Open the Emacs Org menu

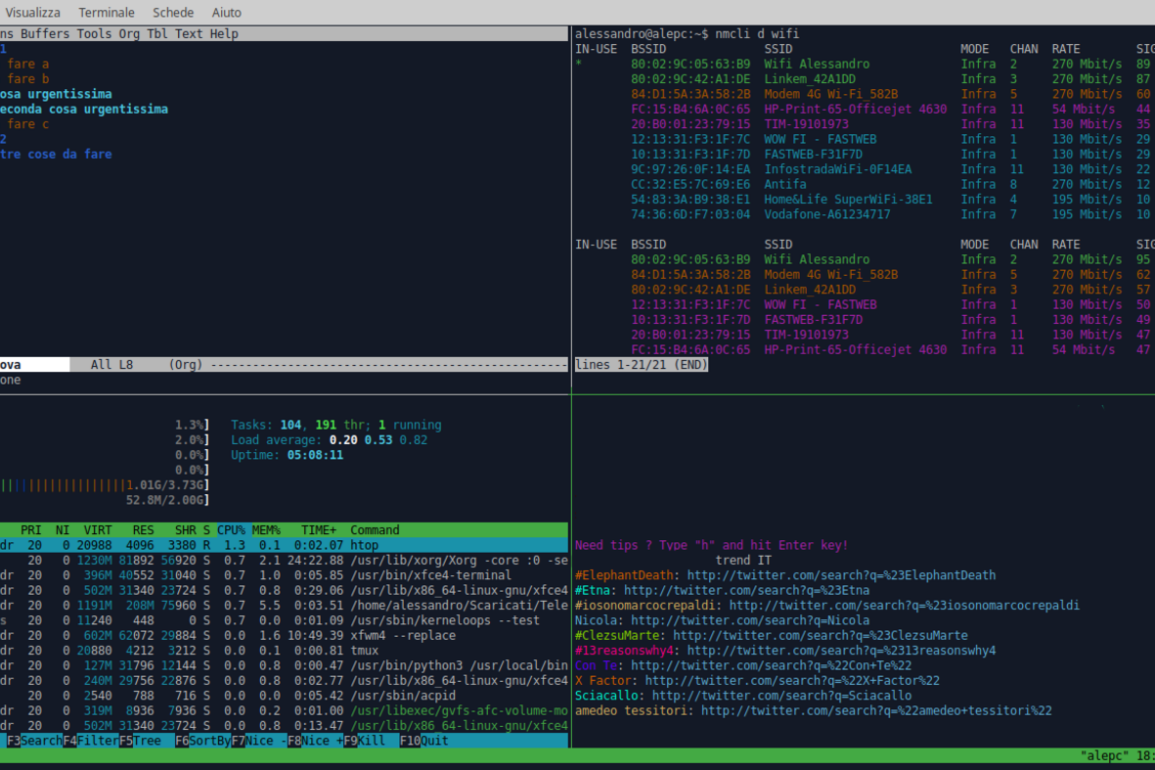click(x=129, y=34)
